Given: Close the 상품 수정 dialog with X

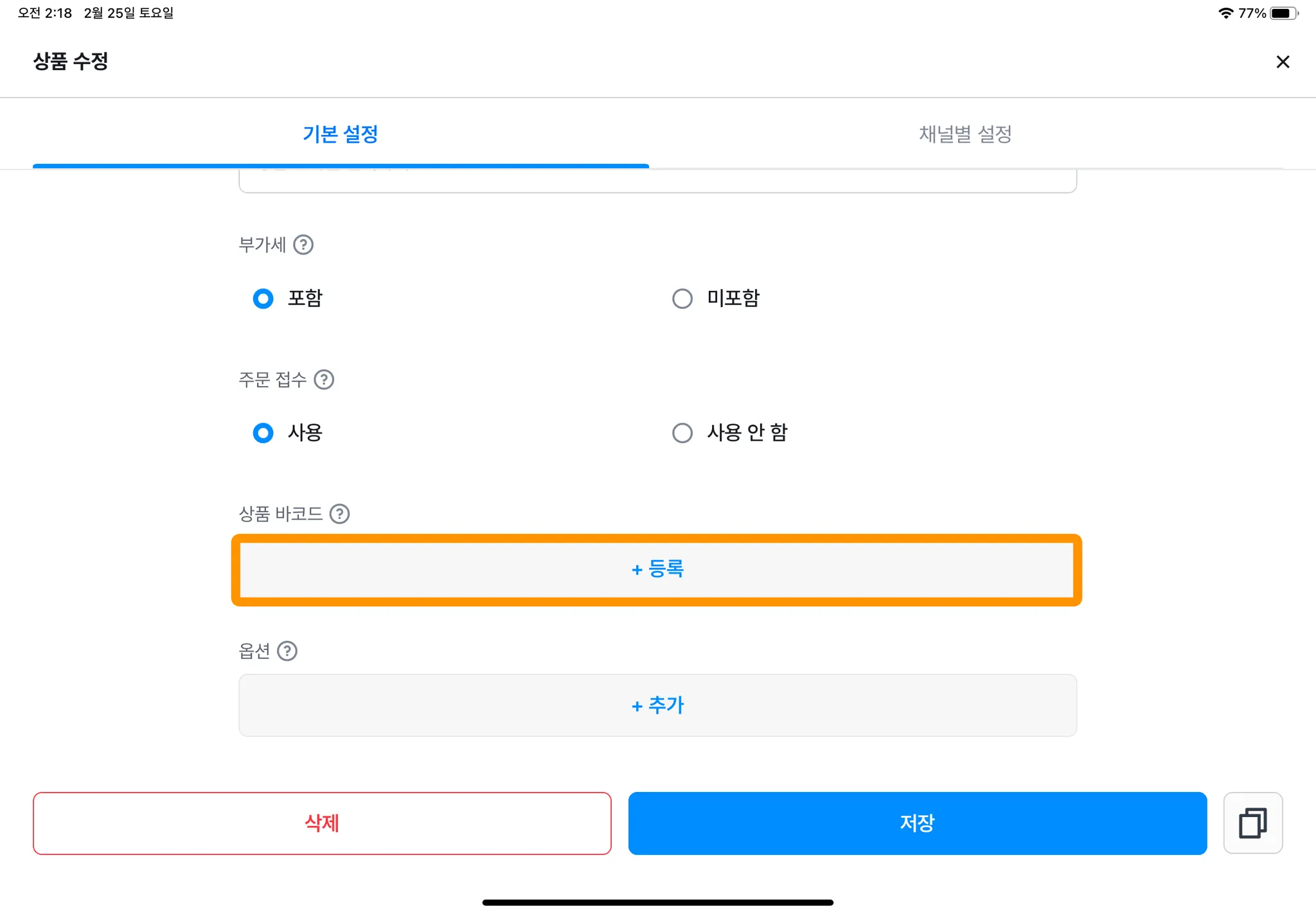Looking at the screenshot, I should tap(1283, 62).
